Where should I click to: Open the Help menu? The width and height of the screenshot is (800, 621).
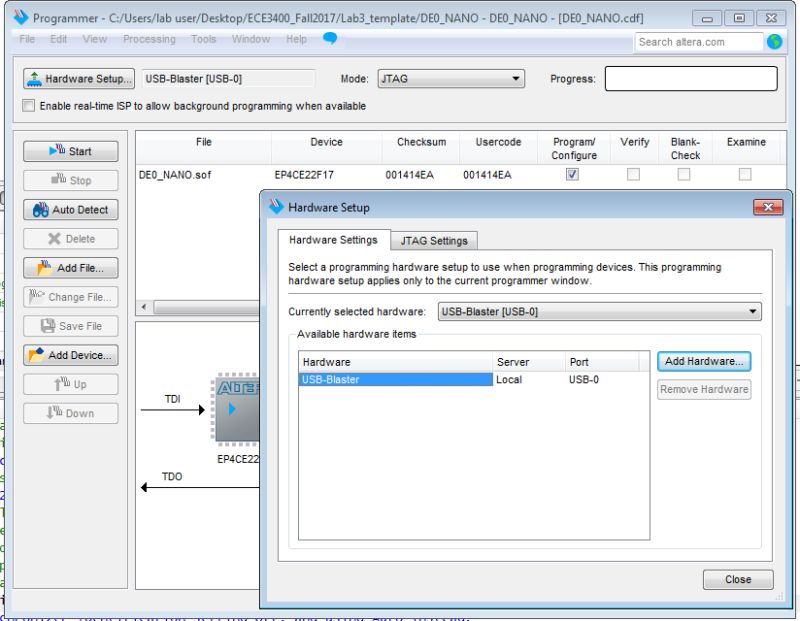pos(296,39)
